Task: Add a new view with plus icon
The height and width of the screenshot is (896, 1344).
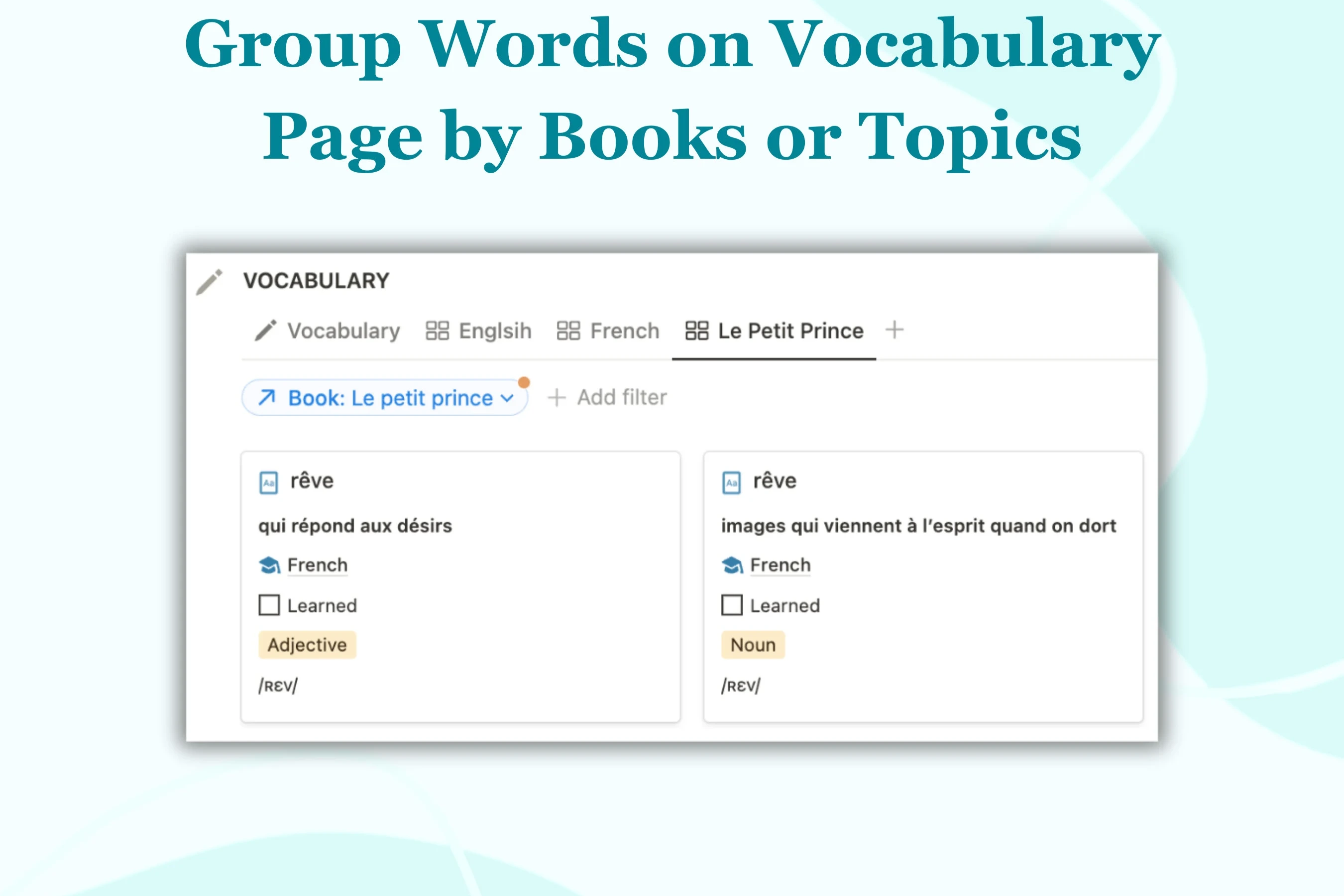Action: click(895, 330)
